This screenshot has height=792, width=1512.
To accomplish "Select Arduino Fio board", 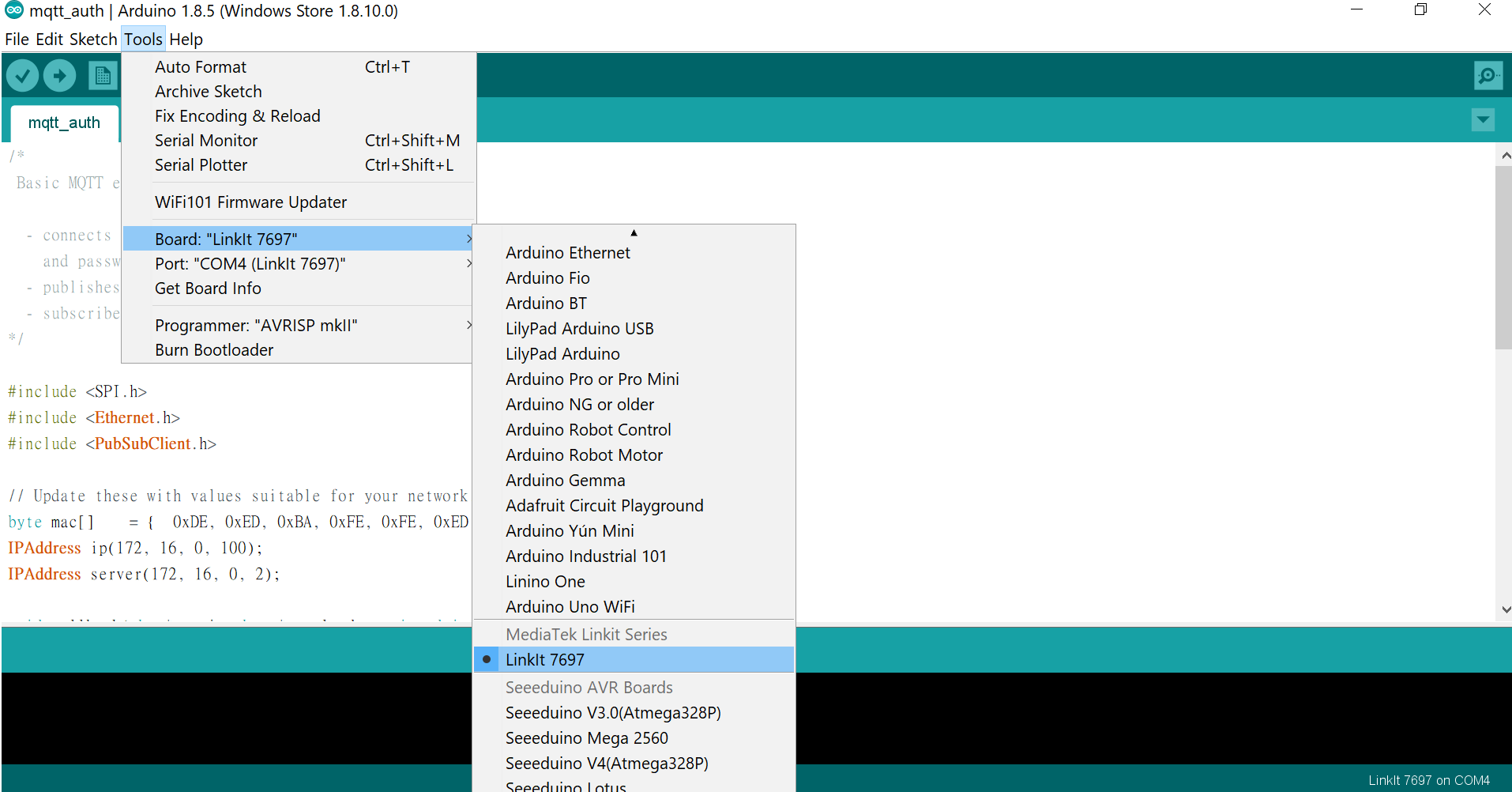I will (x=634, y=278).
